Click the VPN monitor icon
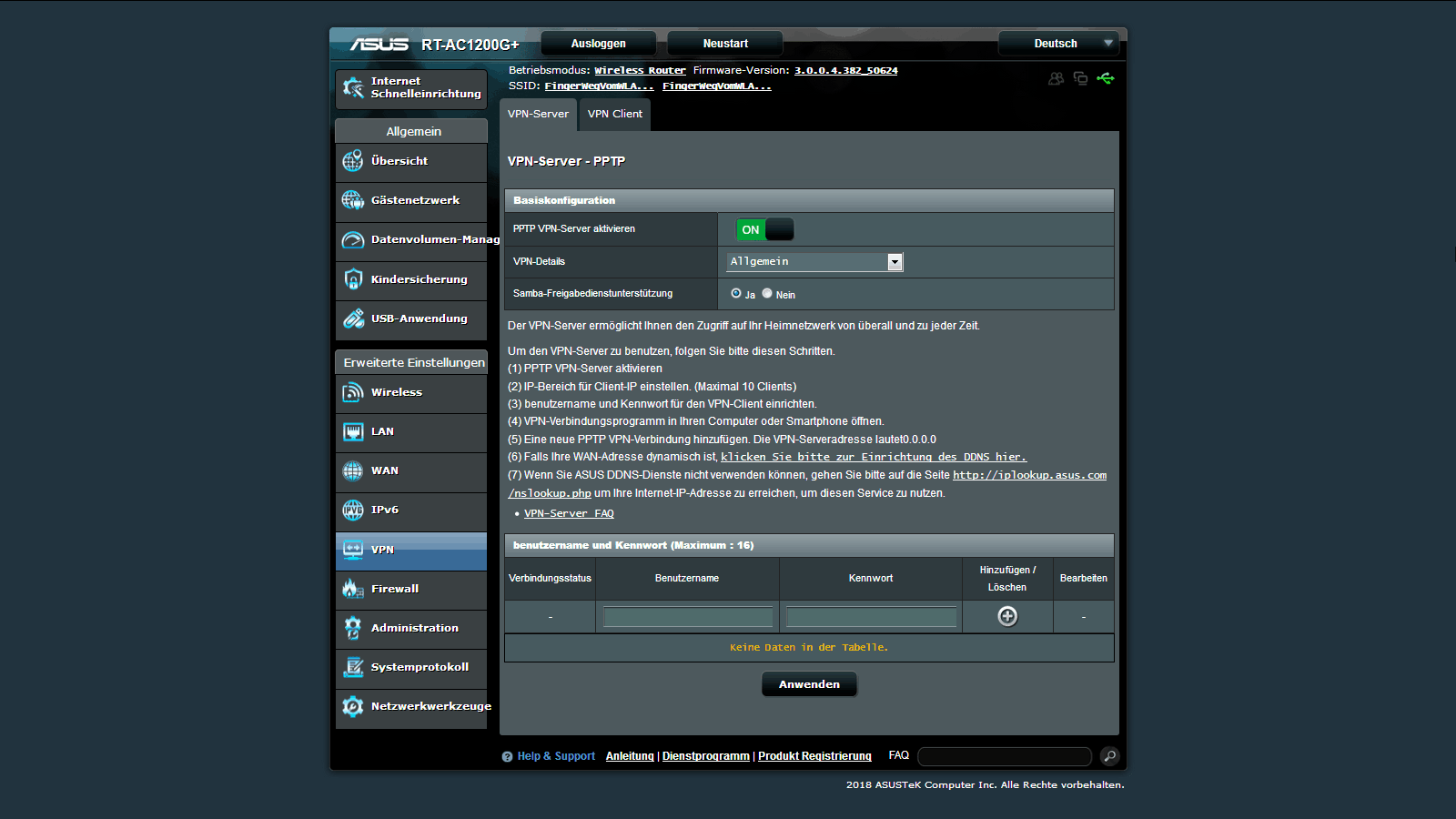Image resolution: width=1456 pixels, height=819 pixels. pos(353,550)
